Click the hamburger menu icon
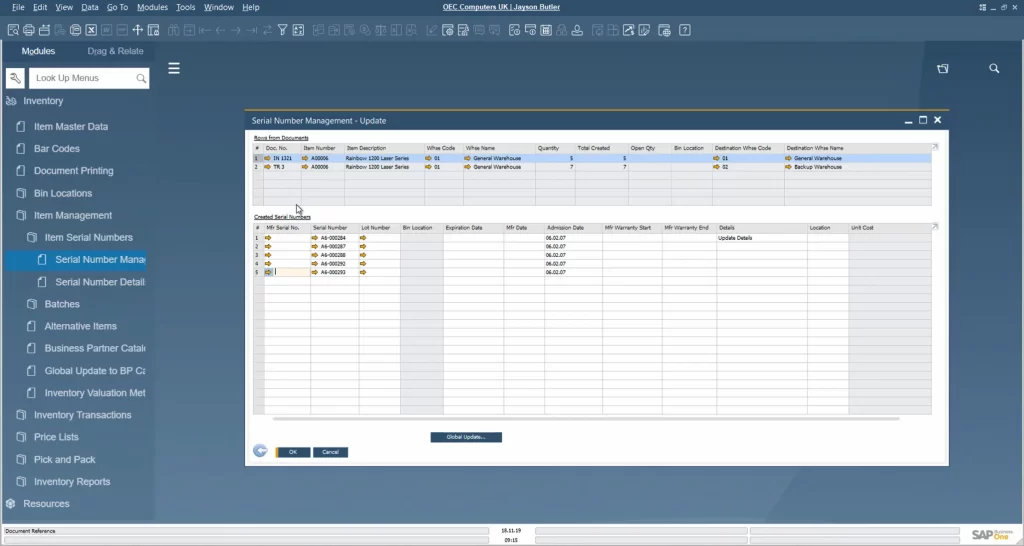Image resolution: width=1024 pixels, height=546 pixels. [174, 69]
